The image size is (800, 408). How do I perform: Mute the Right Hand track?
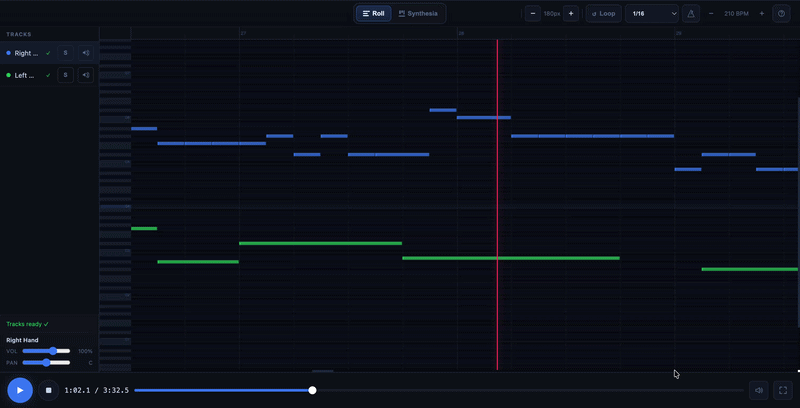(86, 53)
